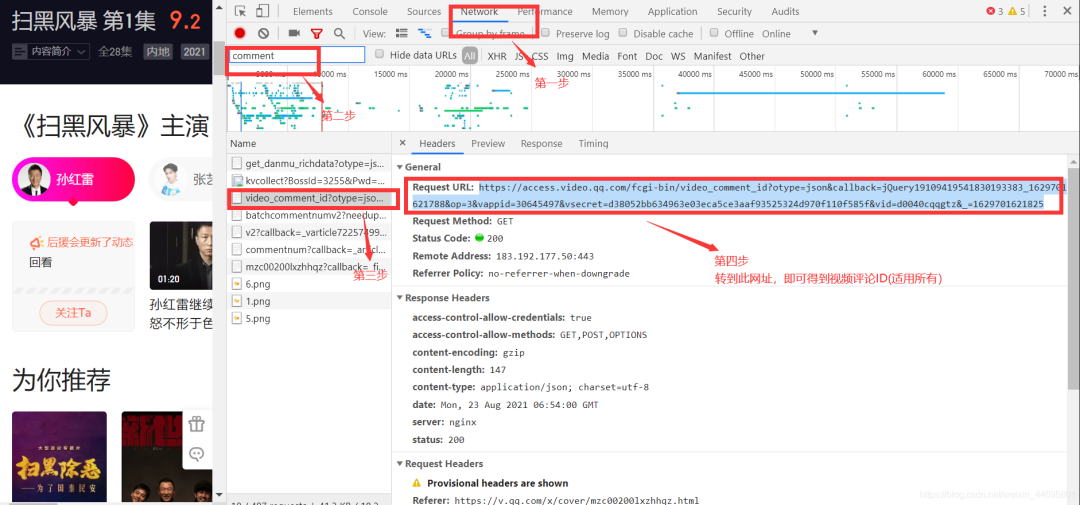The image size is (1080, 505).
Task: Open the Memory tab
Action: (610, 11)
